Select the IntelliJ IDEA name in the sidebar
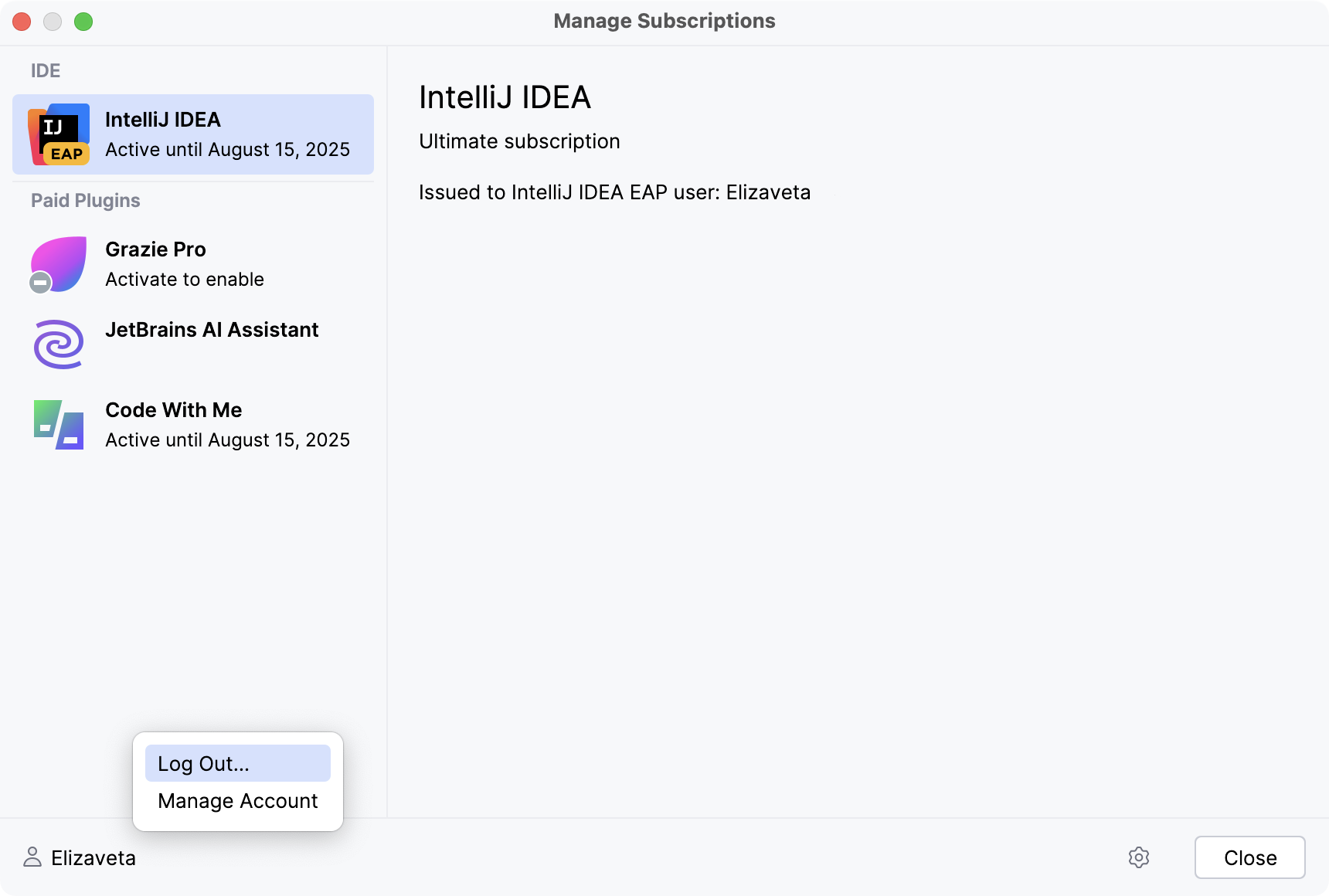The width and height of the screenshot is (1329, 896). (x=163, y=120)
